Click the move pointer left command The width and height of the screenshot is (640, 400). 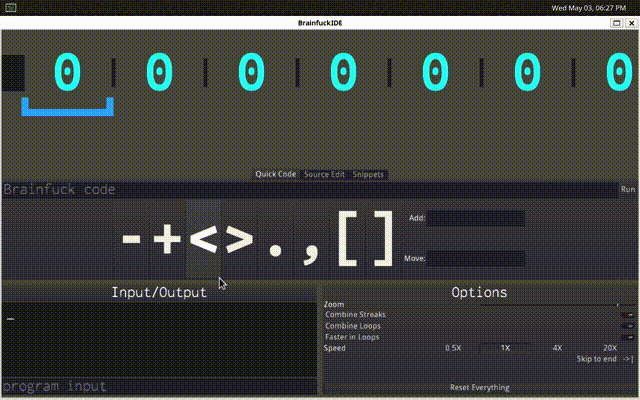pyautogui.click(x=203, y=239)
